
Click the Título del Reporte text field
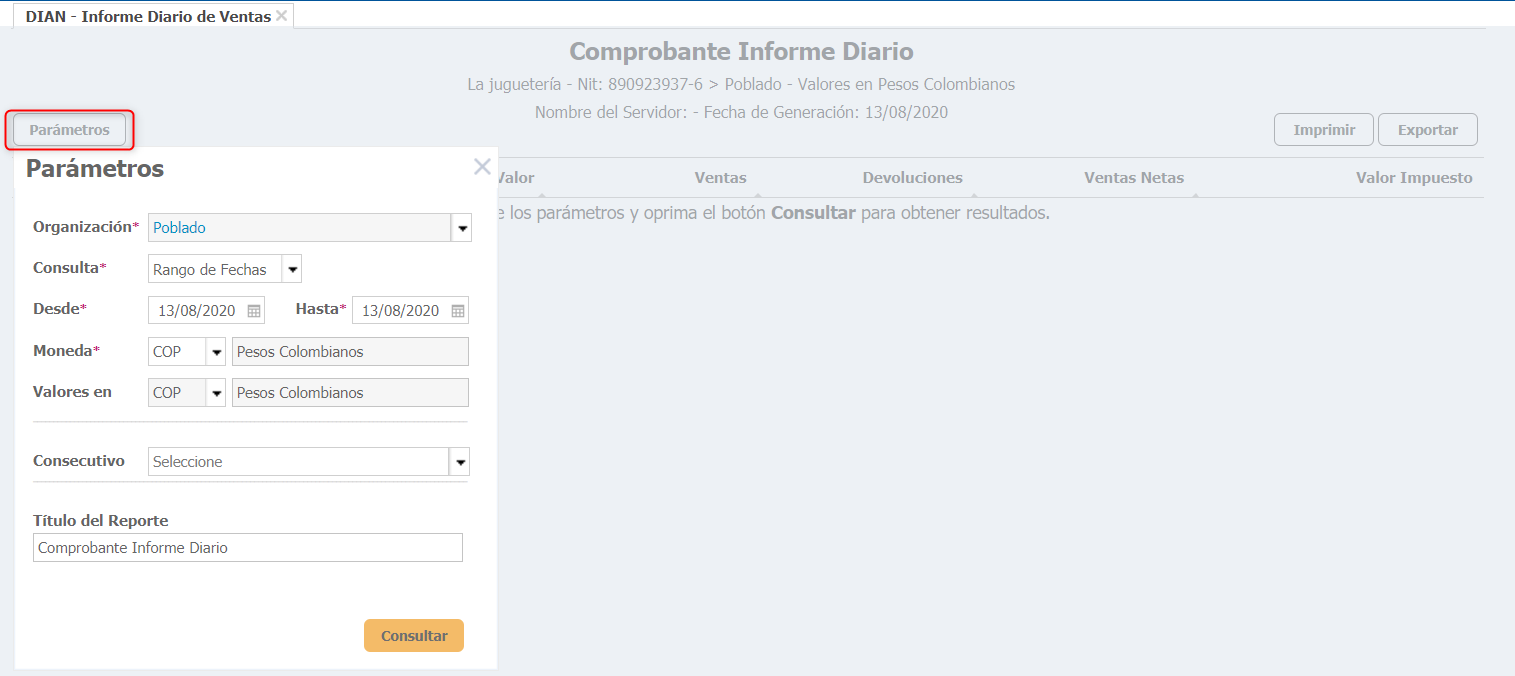point(247,548)
